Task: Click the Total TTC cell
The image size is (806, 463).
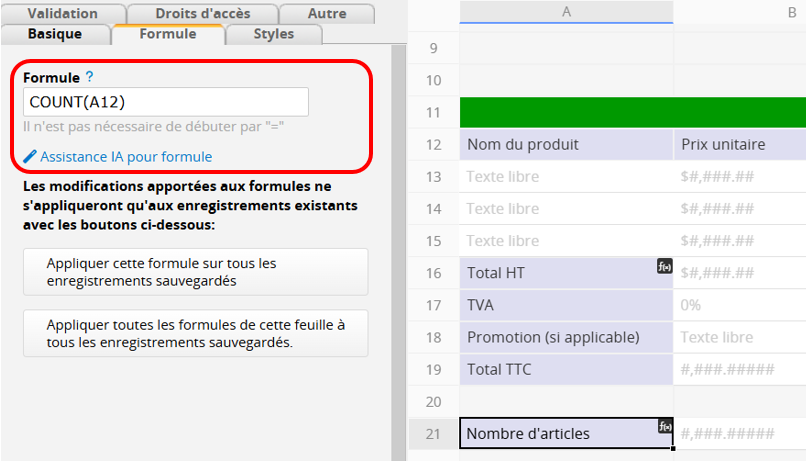Action: tap(566, 370)
